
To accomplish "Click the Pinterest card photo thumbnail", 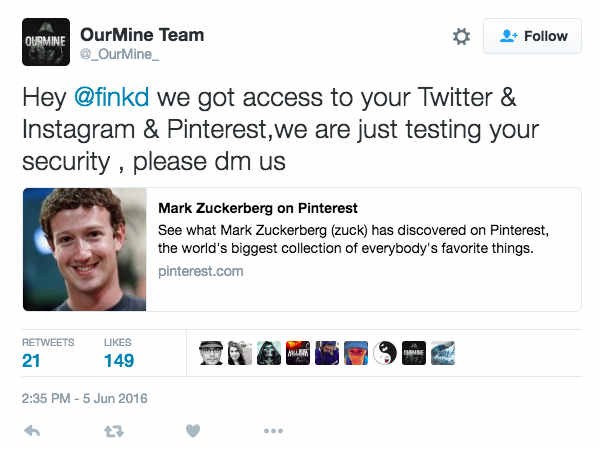I will point(85,249).
